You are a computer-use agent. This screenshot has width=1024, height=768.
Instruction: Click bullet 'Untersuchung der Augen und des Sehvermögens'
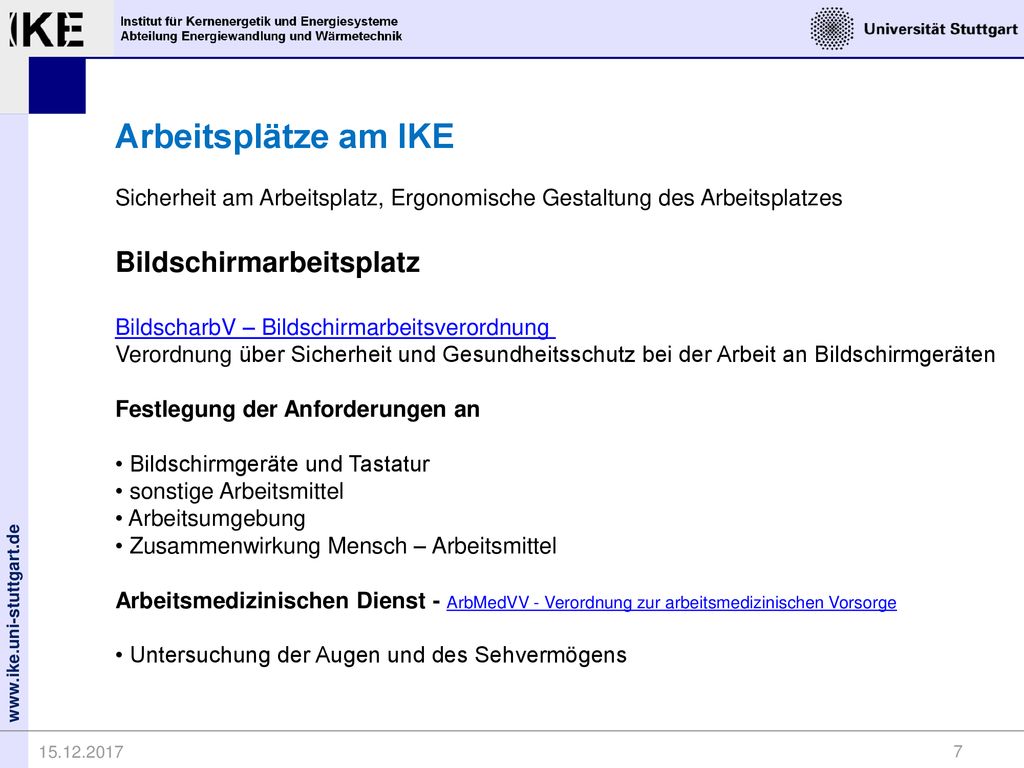(x=372, y=655)
